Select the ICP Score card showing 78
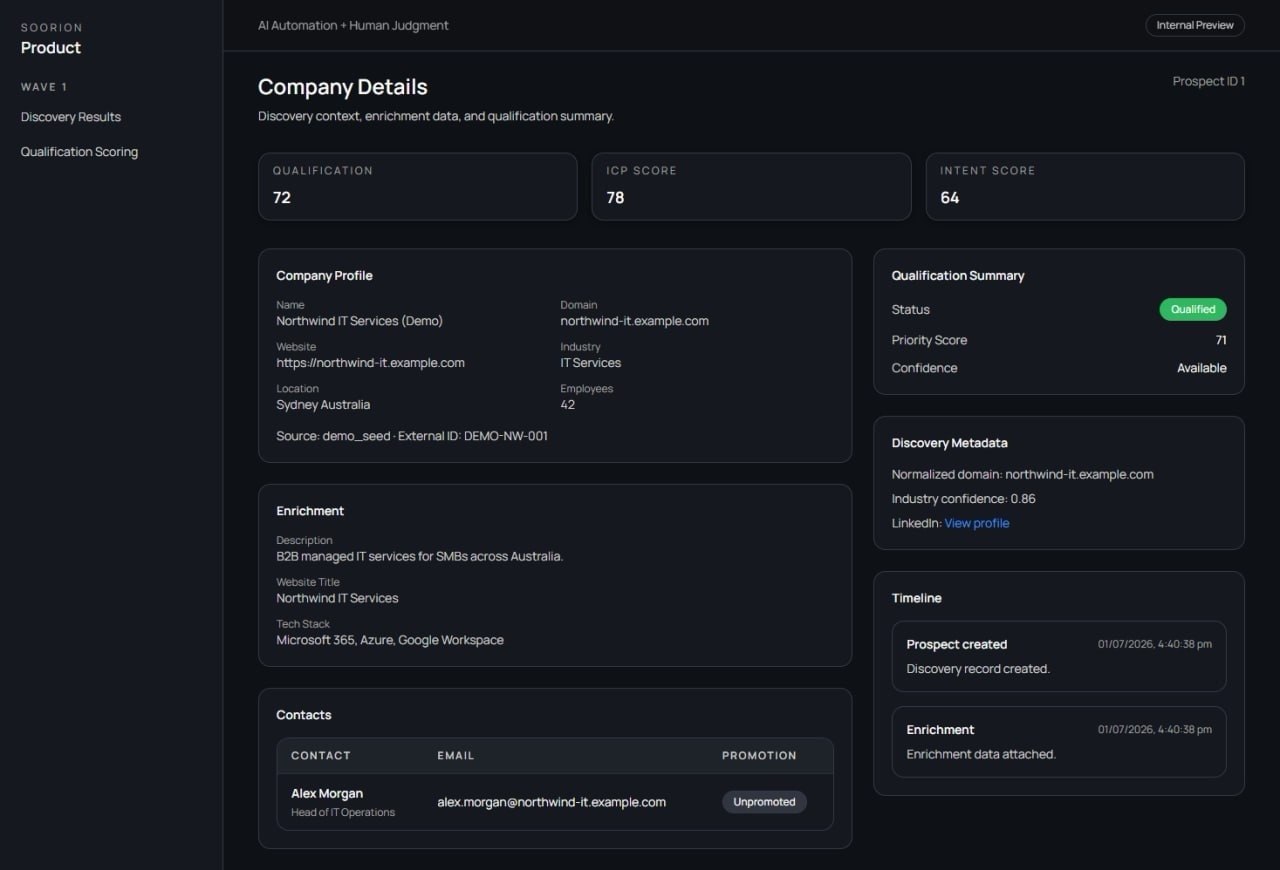 click(x=751, y=186)
